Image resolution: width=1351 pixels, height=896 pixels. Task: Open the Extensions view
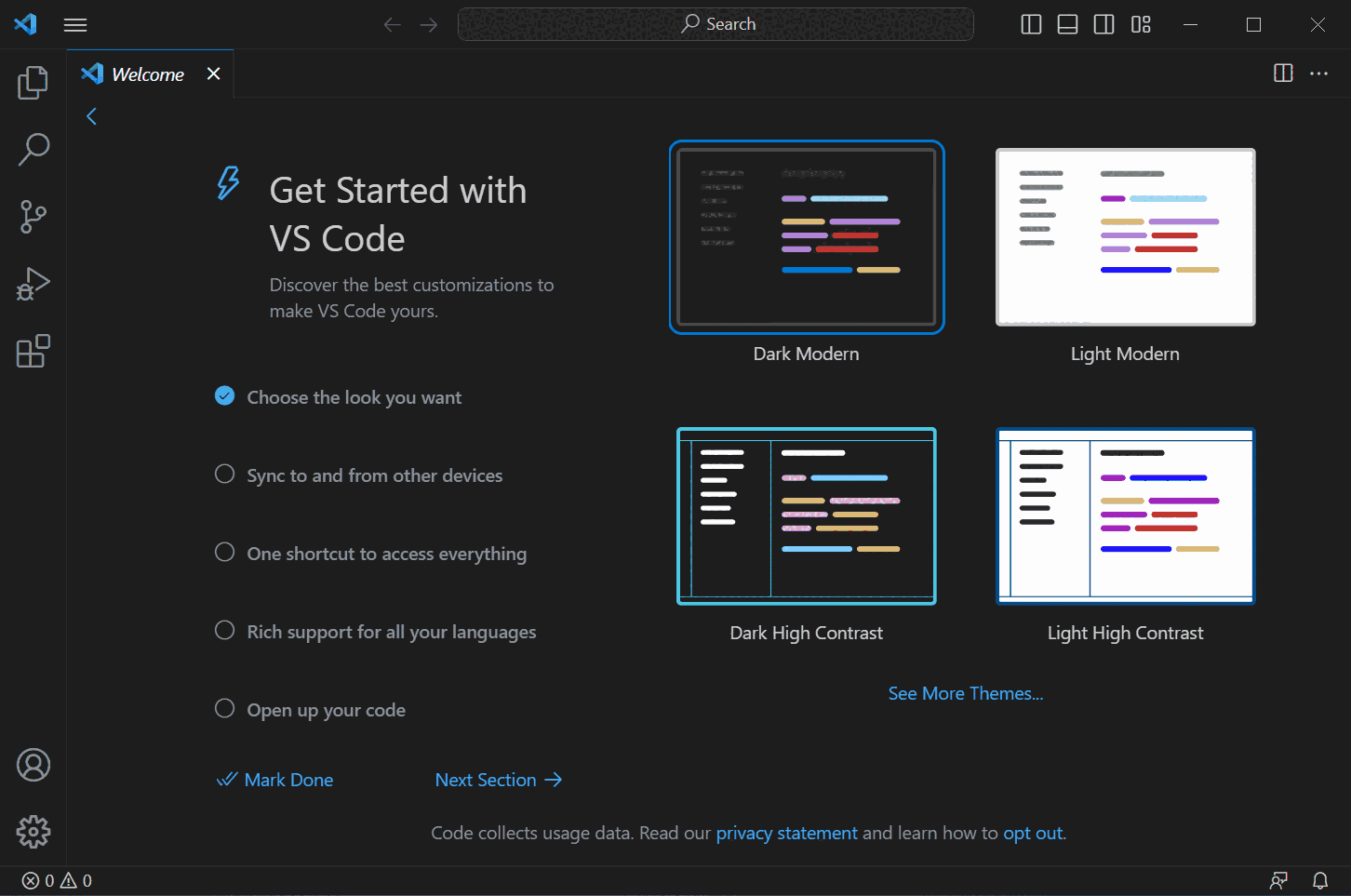coord(33,351)
